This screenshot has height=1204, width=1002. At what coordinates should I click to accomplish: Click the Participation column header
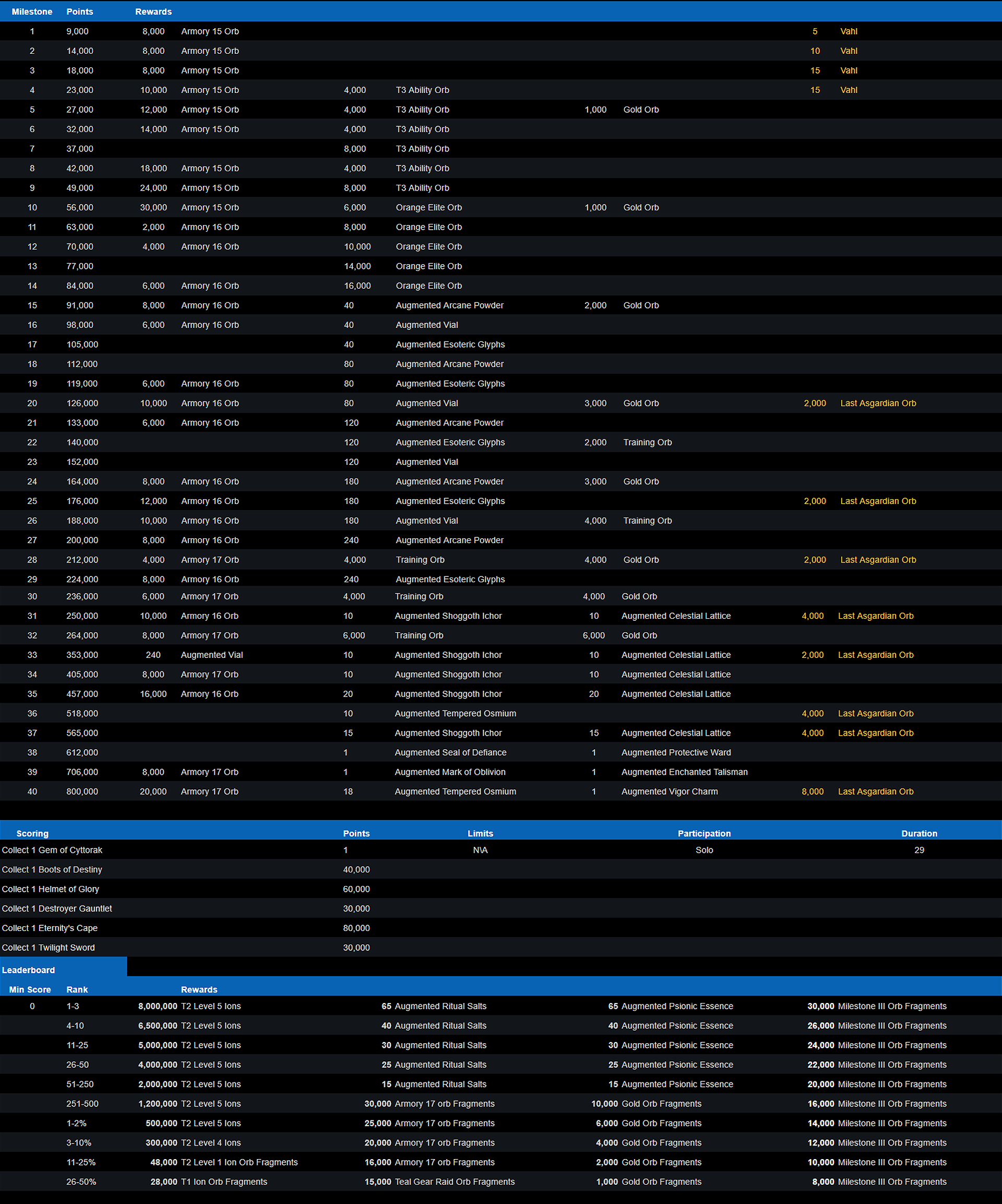click(x=704, y=834)
